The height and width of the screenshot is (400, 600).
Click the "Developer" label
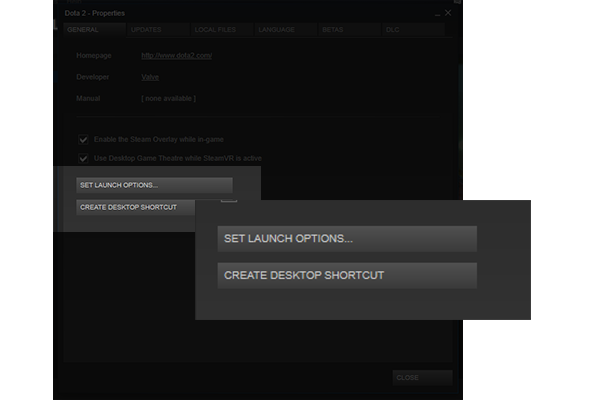click(93, 77)
